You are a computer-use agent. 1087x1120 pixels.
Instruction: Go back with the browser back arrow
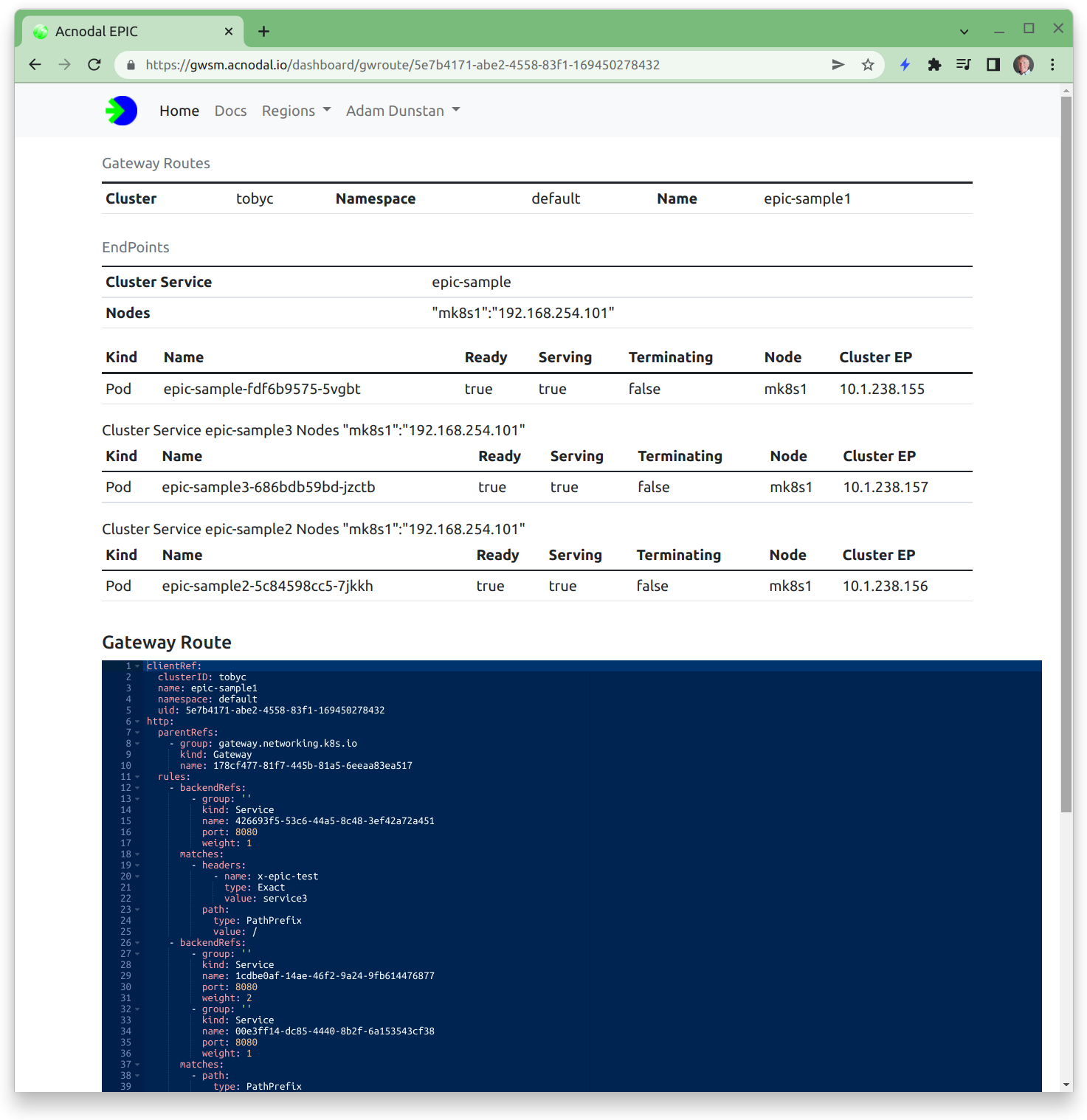click(35, 65)
